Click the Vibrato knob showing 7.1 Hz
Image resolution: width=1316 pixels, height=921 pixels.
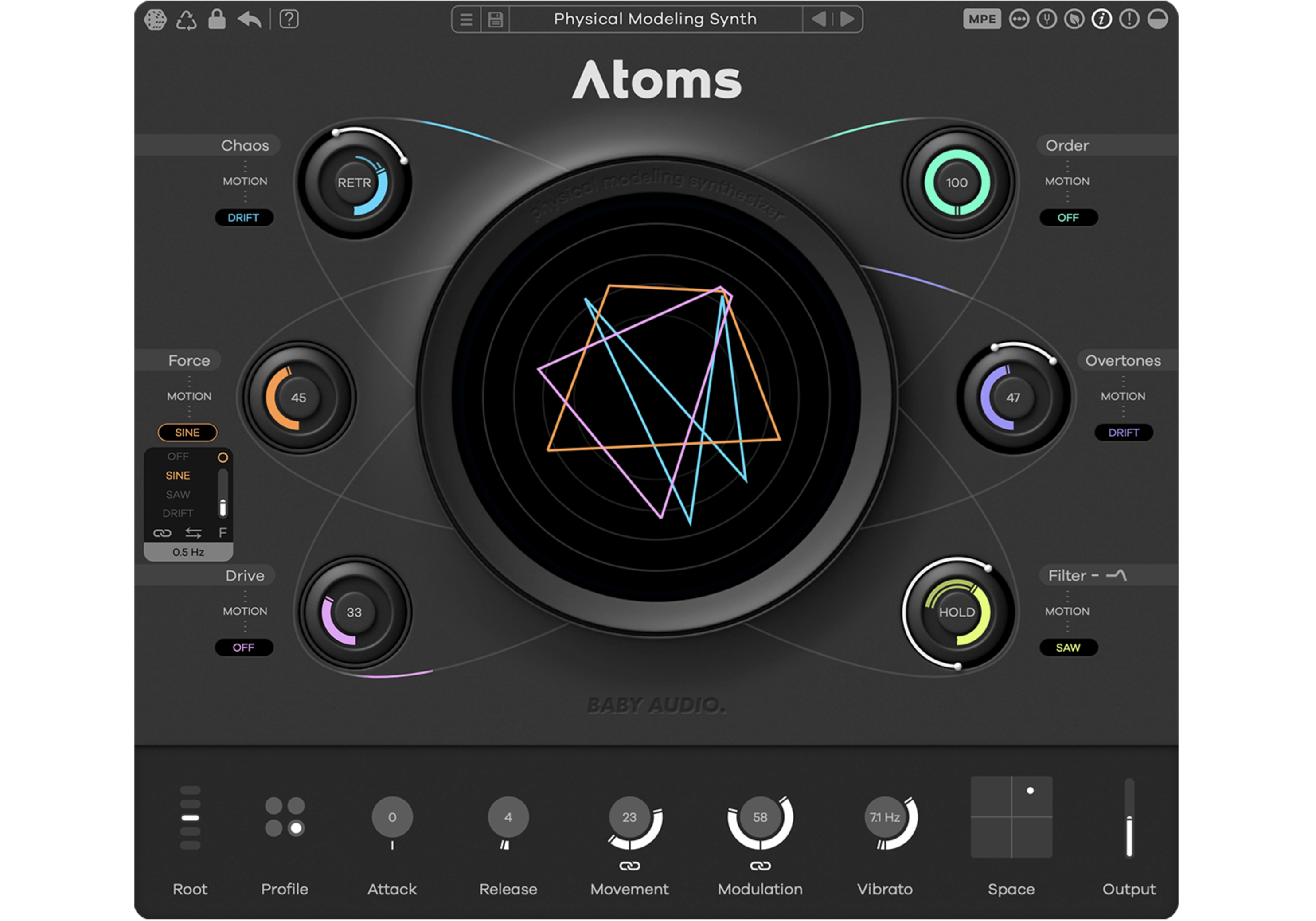click(886, 818)
